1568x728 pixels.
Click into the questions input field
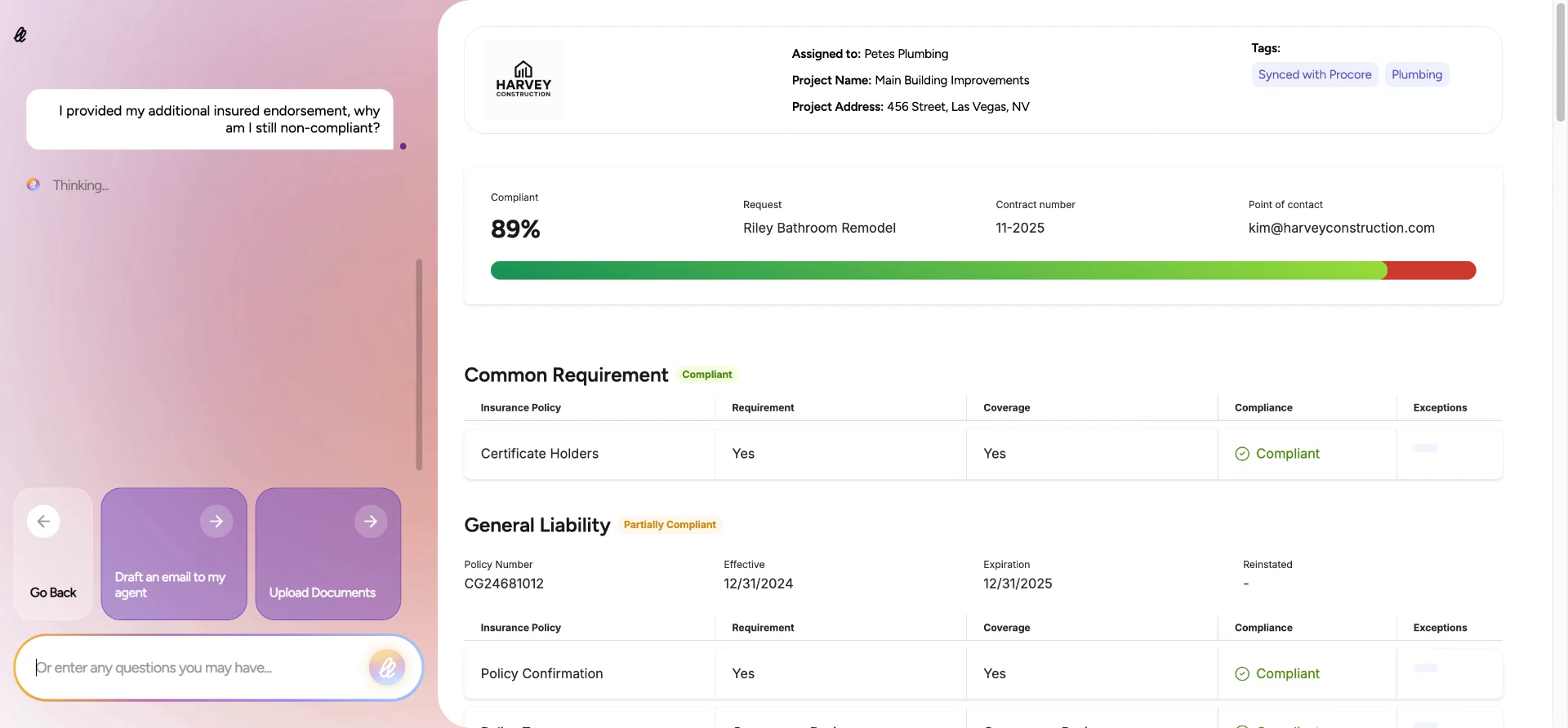[x=196, y=668]
